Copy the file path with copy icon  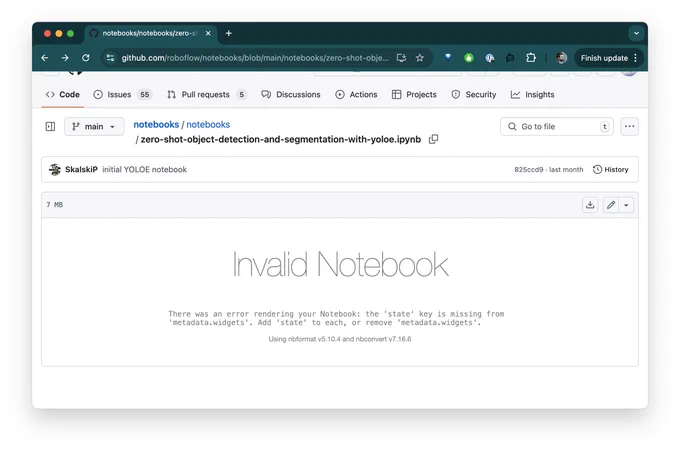pos(433,139)
